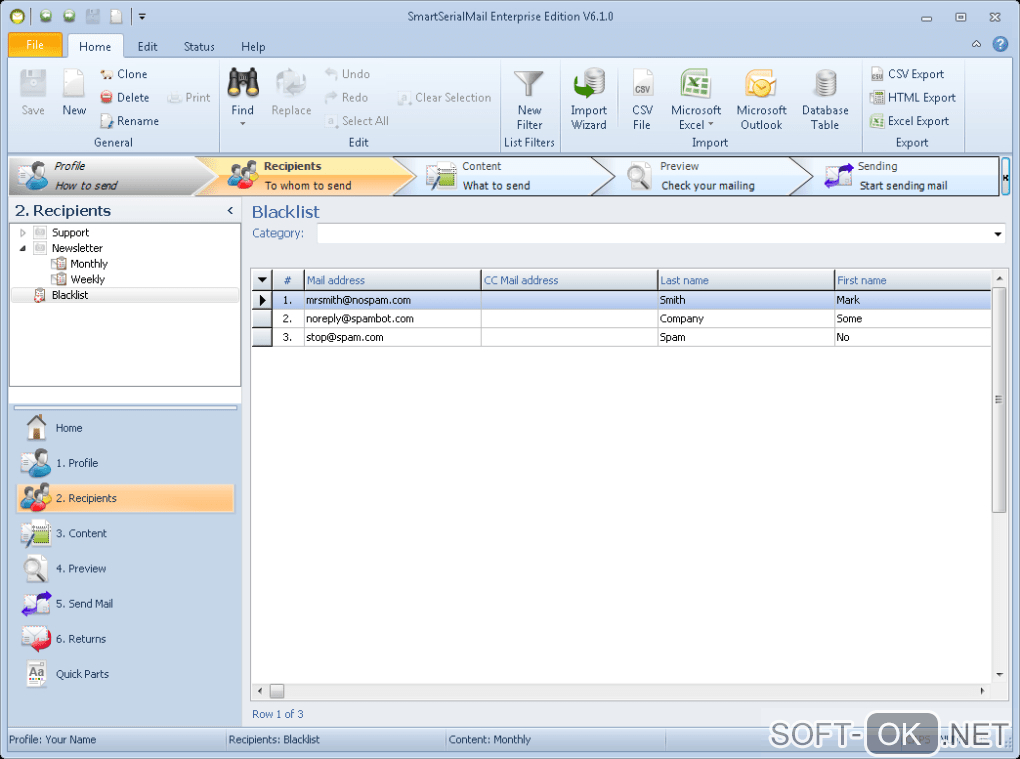This screenshot has height=759, width=1020.
Task: Import from CSV File
Action: click(642, 100)
